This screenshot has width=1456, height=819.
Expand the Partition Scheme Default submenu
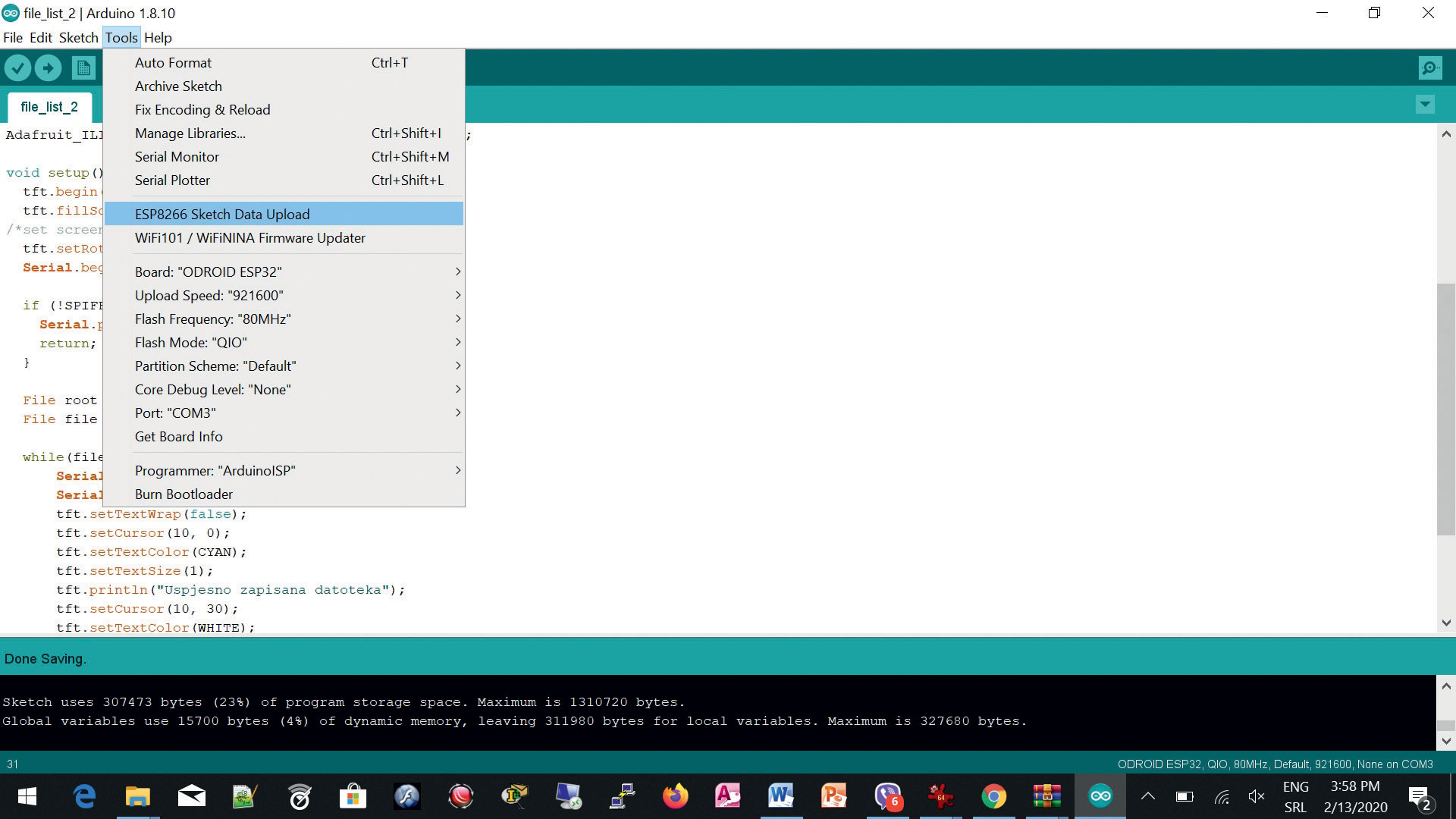point(284,366)
